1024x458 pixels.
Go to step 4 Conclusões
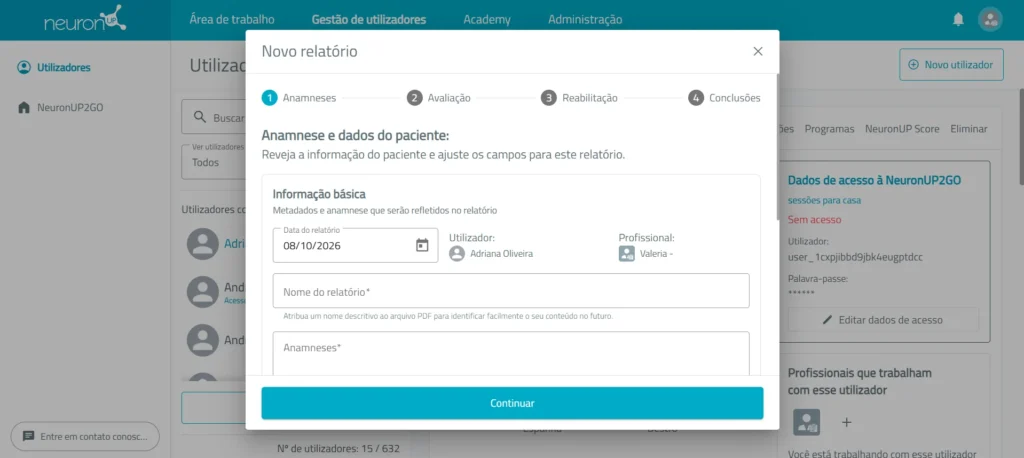click(x=724, y=98)
